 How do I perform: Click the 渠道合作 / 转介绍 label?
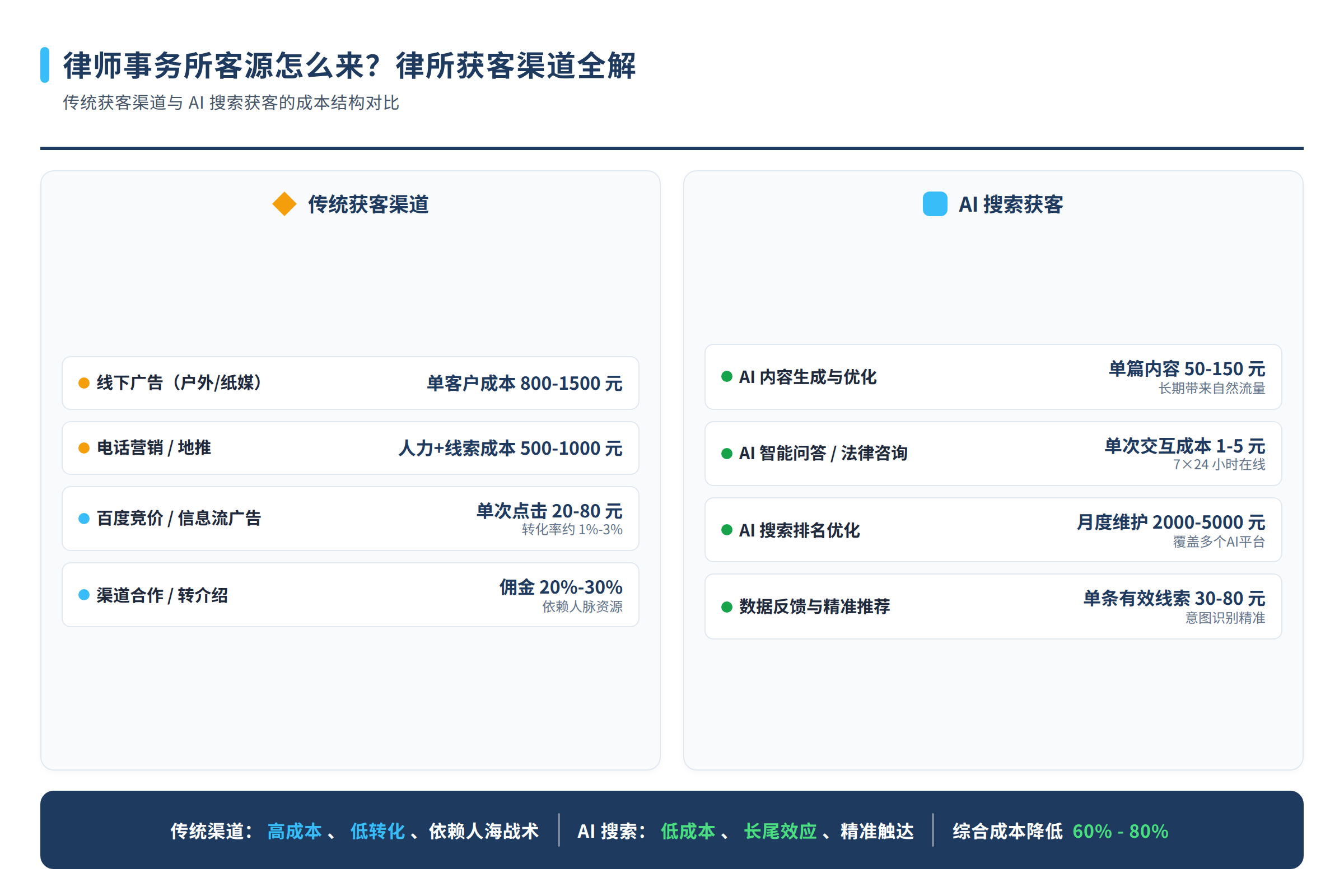(162, 595)
